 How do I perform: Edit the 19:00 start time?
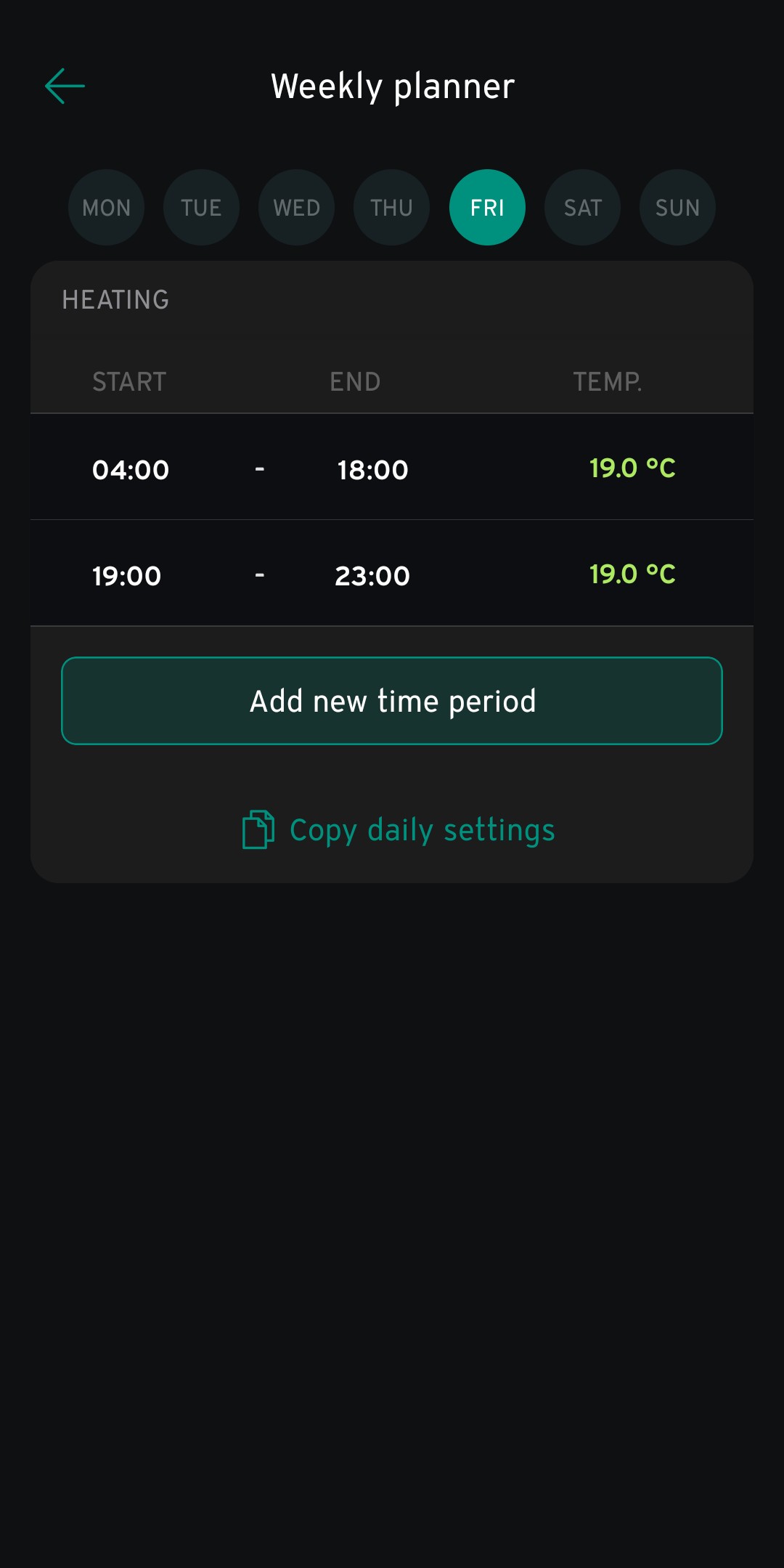(127, 576)
